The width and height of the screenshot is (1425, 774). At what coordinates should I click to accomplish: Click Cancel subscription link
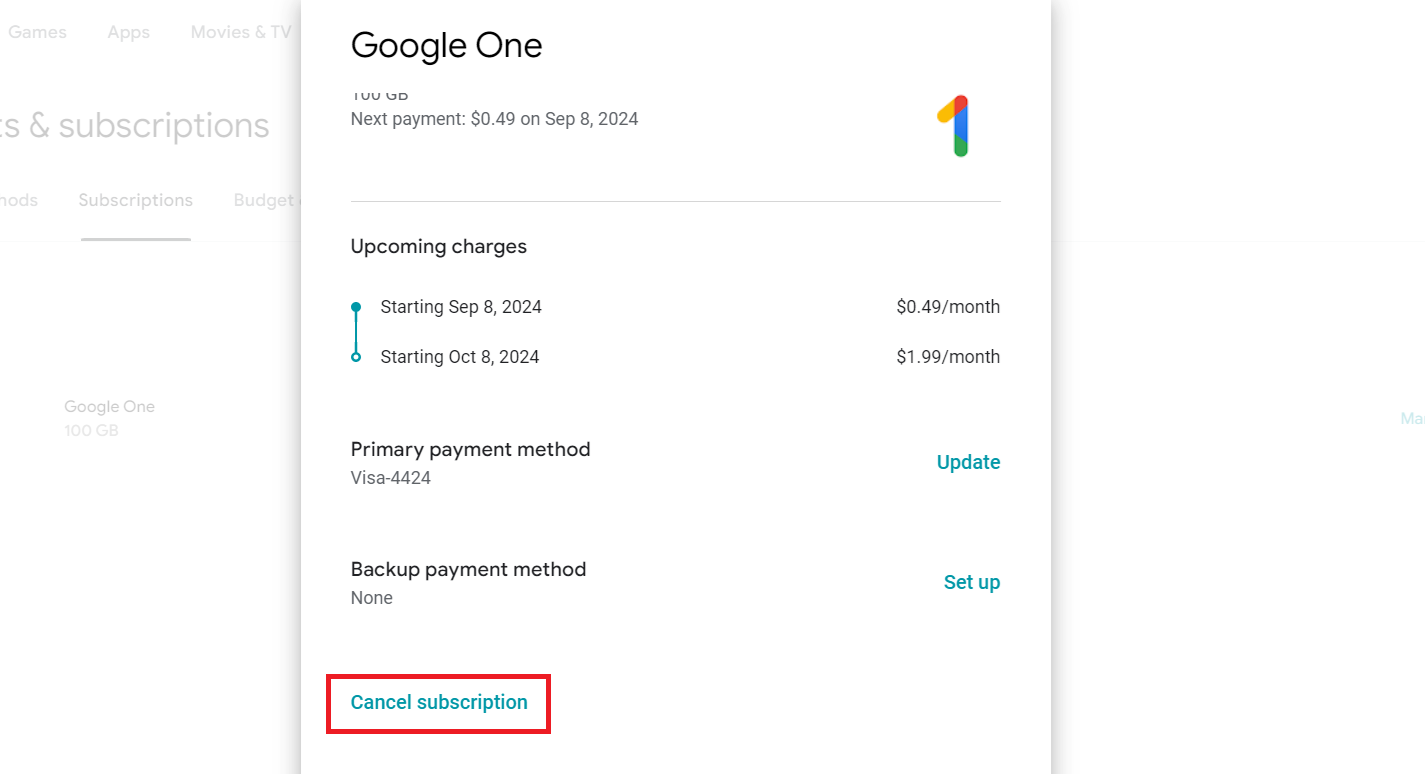click(439, 703)
